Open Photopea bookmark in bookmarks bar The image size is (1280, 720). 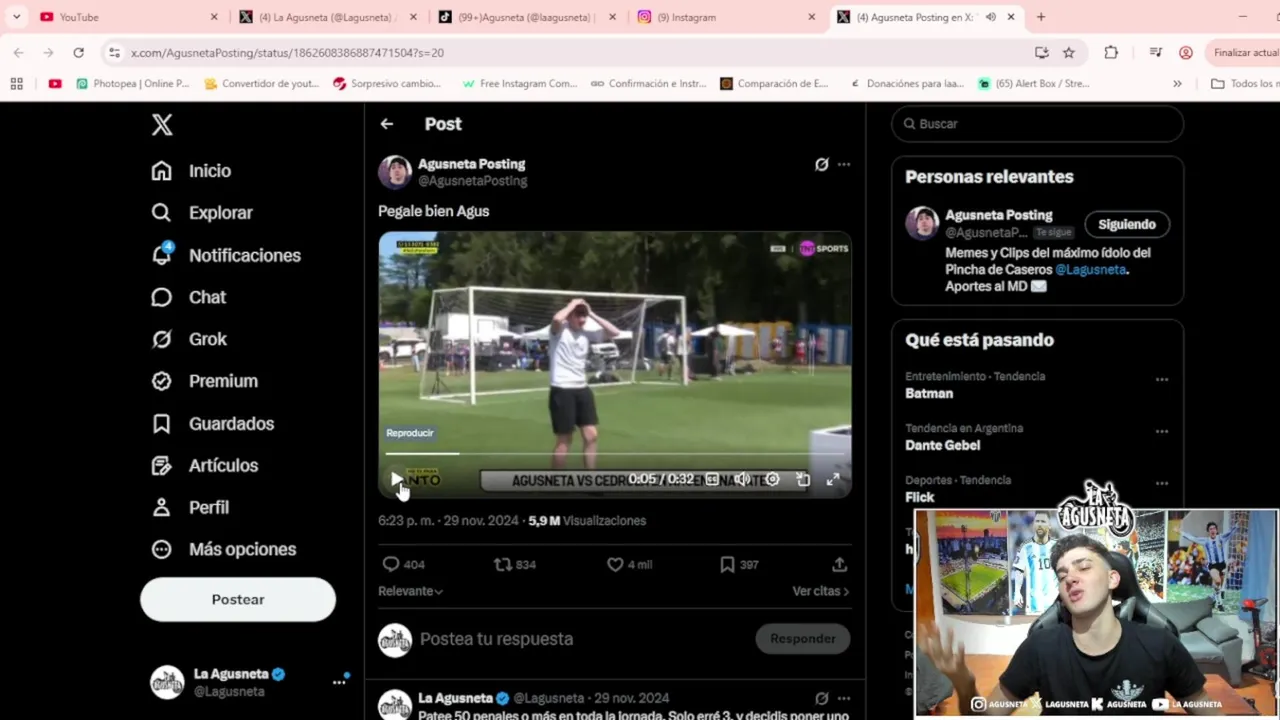132,84
